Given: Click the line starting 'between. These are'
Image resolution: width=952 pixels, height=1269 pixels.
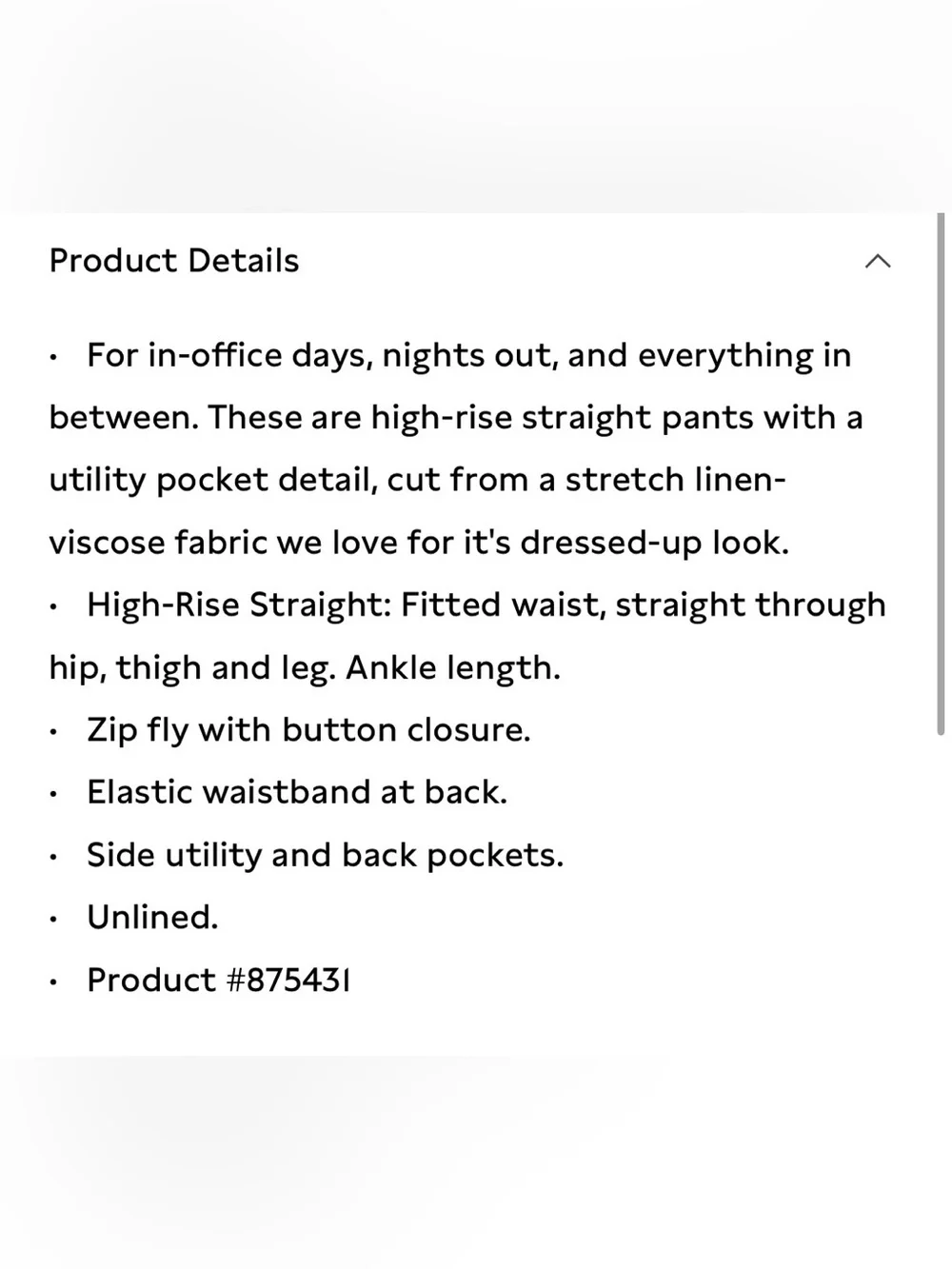Looking at the screenshot, I should tap(456, 418).
